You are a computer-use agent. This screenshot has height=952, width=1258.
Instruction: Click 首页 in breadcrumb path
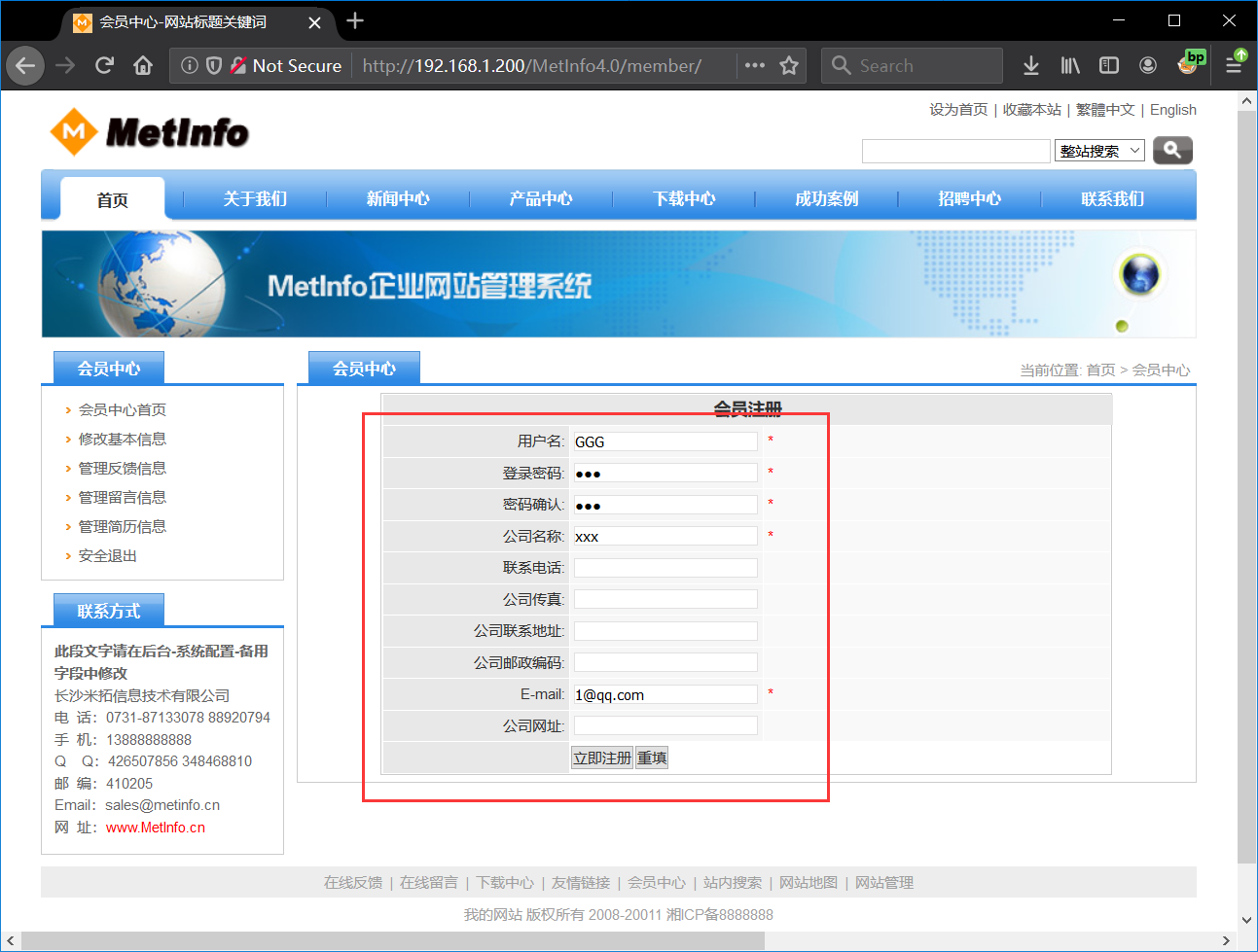[x=1100, y=370]
